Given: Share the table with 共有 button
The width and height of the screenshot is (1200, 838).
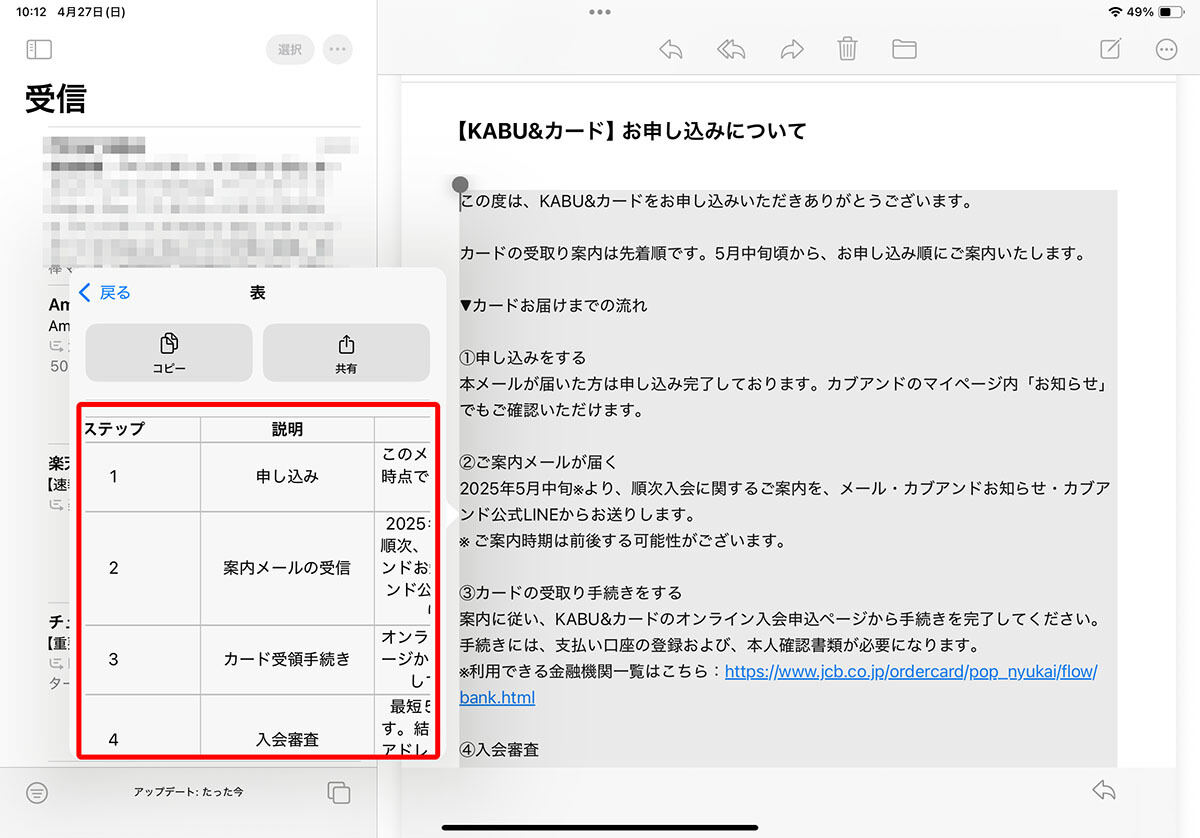Looking at the screenshot, I should pyautogui.click(x=346, y=353).
